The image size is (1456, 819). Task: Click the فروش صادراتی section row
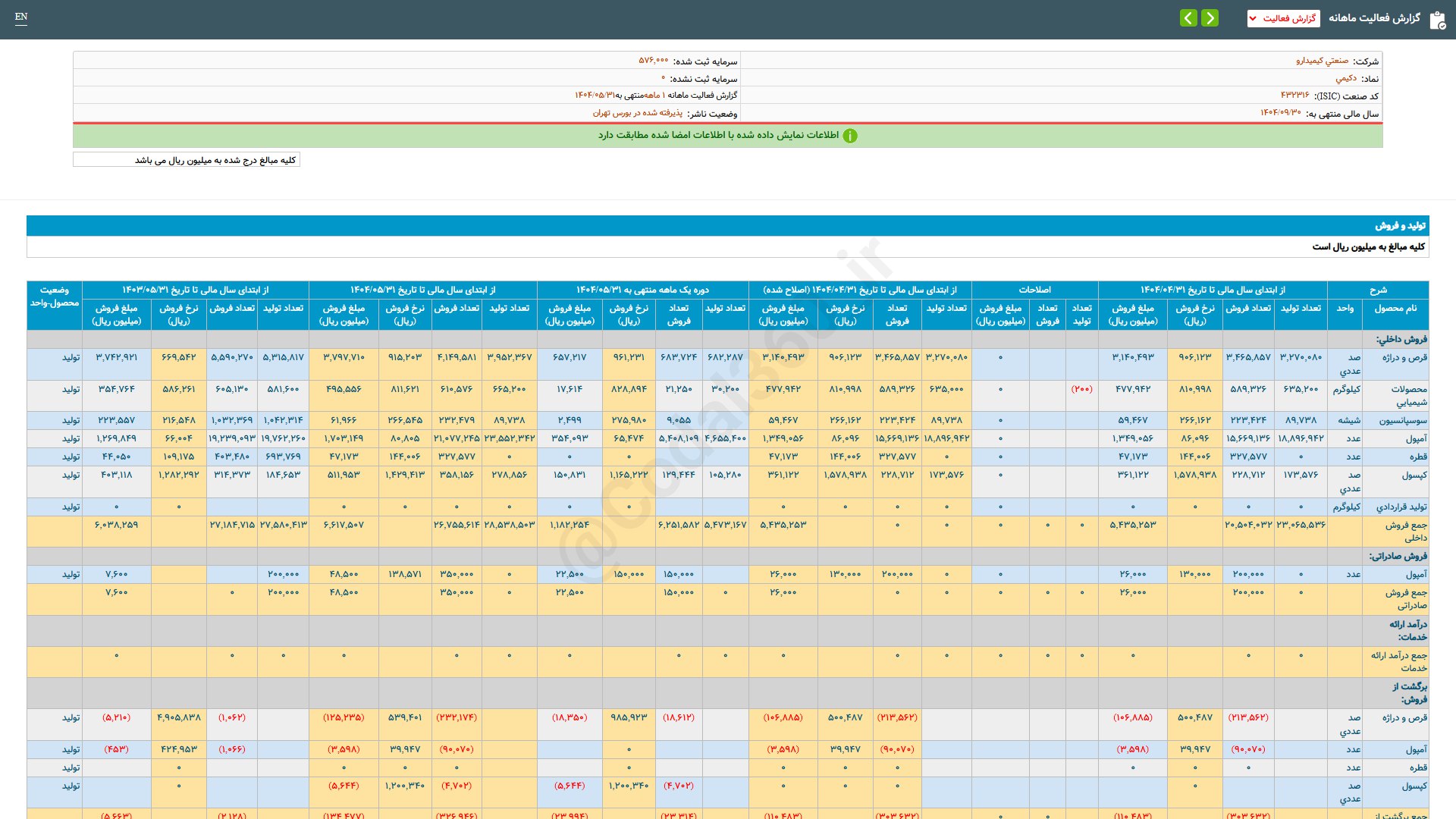click(1398, 556)
